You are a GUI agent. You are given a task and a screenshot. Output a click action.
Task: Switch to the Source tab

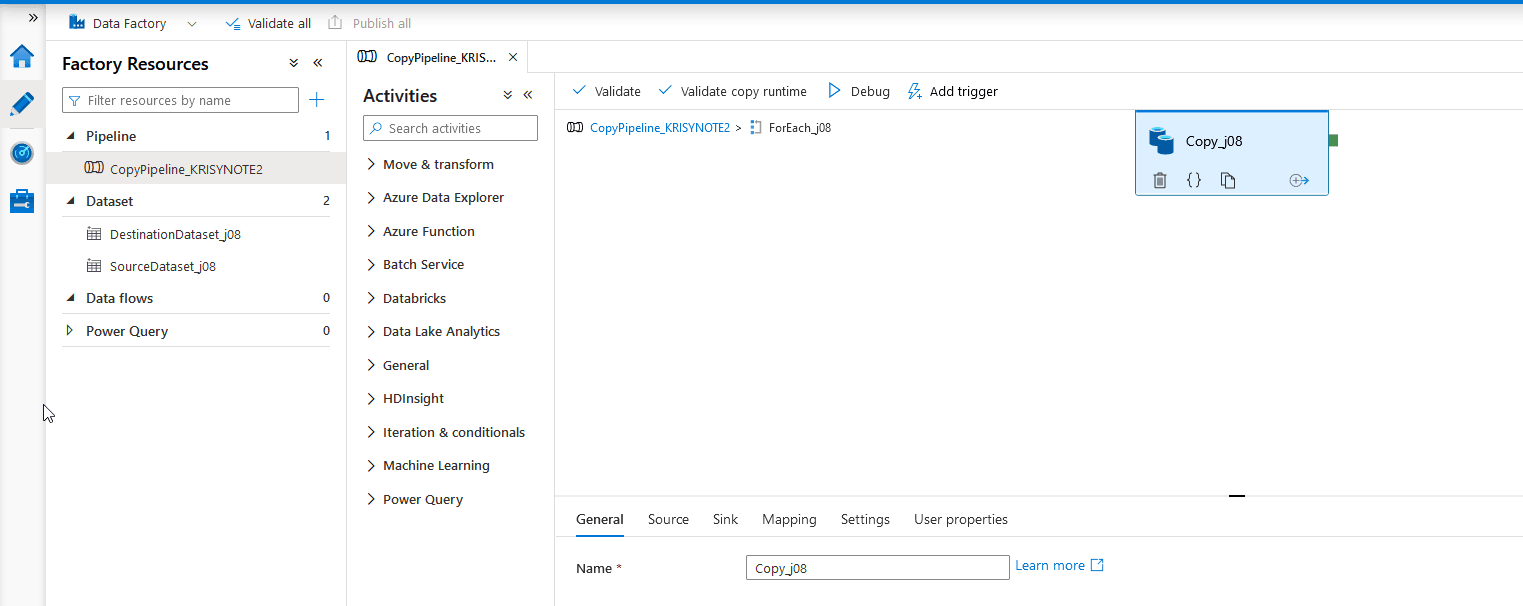point(668,519)
